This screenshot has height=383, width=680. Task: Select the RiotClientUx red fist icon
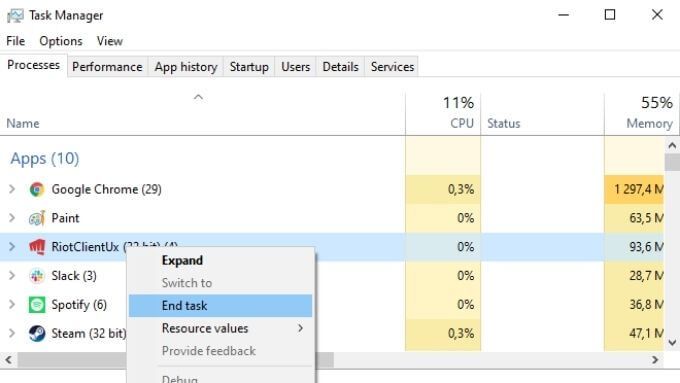point(37,247)
